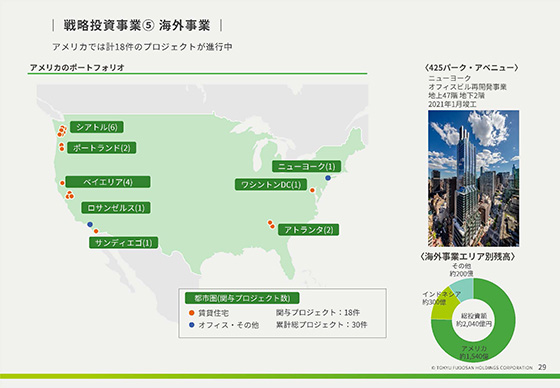Click the Portland orange marker pair
This screenshot has width=560, height=388.
click(x=61, y=147)
